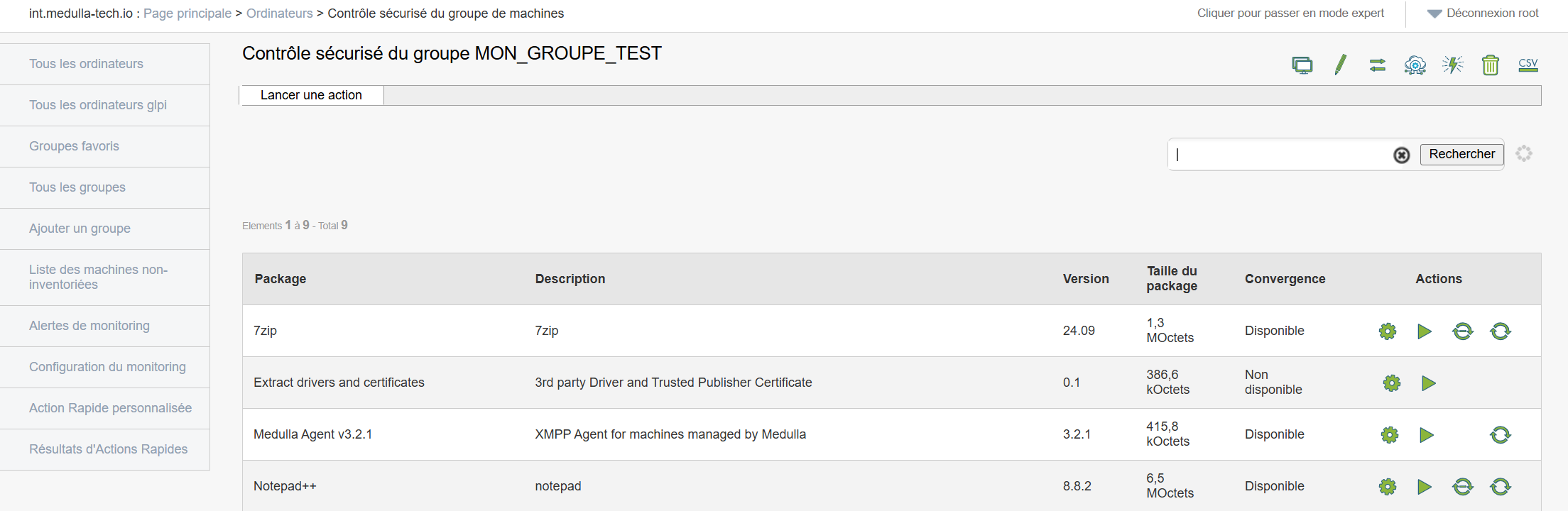The image size is (1568, 511).
Task: Click the refresh arrows icon for Notepad++
Action: click(x=1501, y=487)
